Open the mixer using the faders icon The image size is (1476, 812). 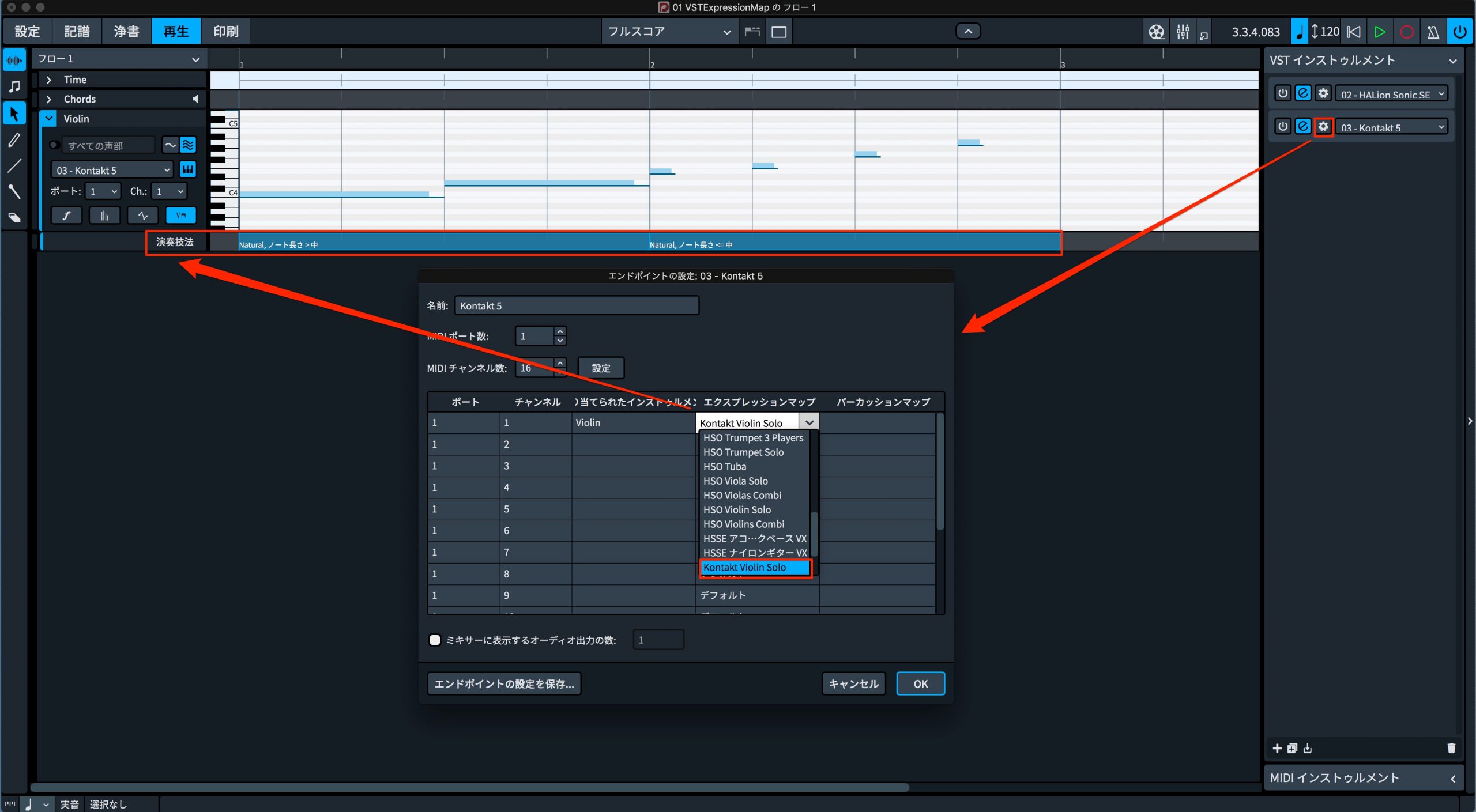coord(1183,32)
